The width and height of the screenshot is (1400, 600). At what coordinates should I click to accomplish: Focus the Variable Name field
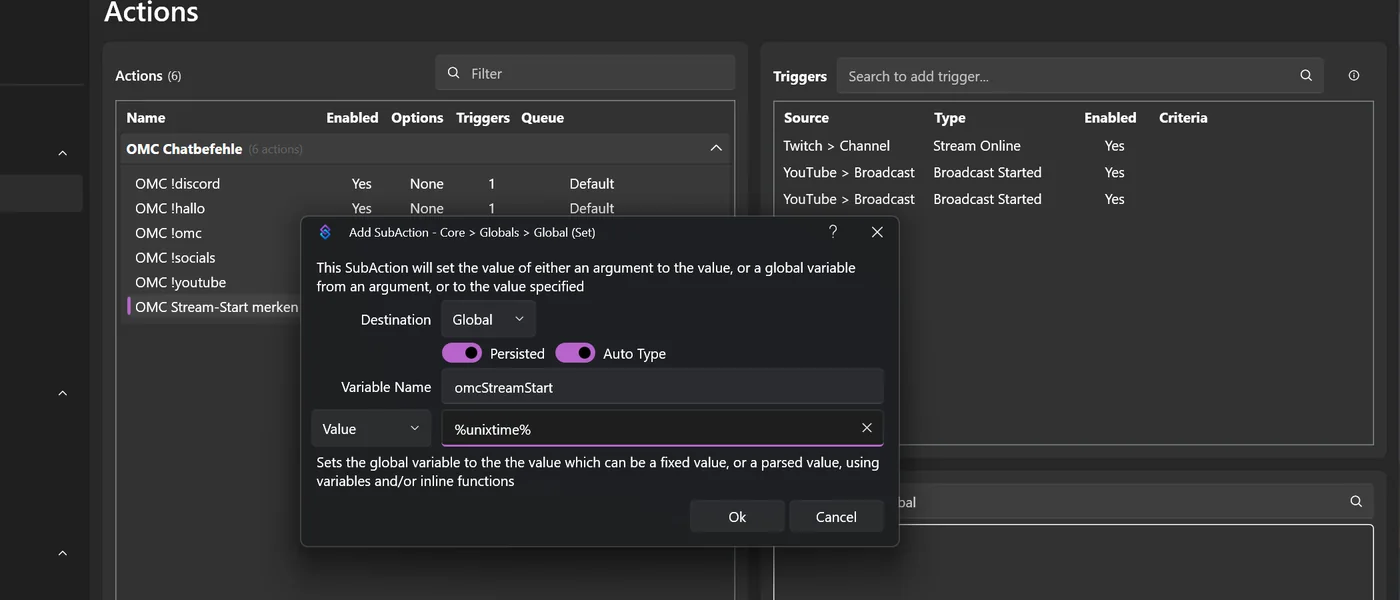coord(663,387)
